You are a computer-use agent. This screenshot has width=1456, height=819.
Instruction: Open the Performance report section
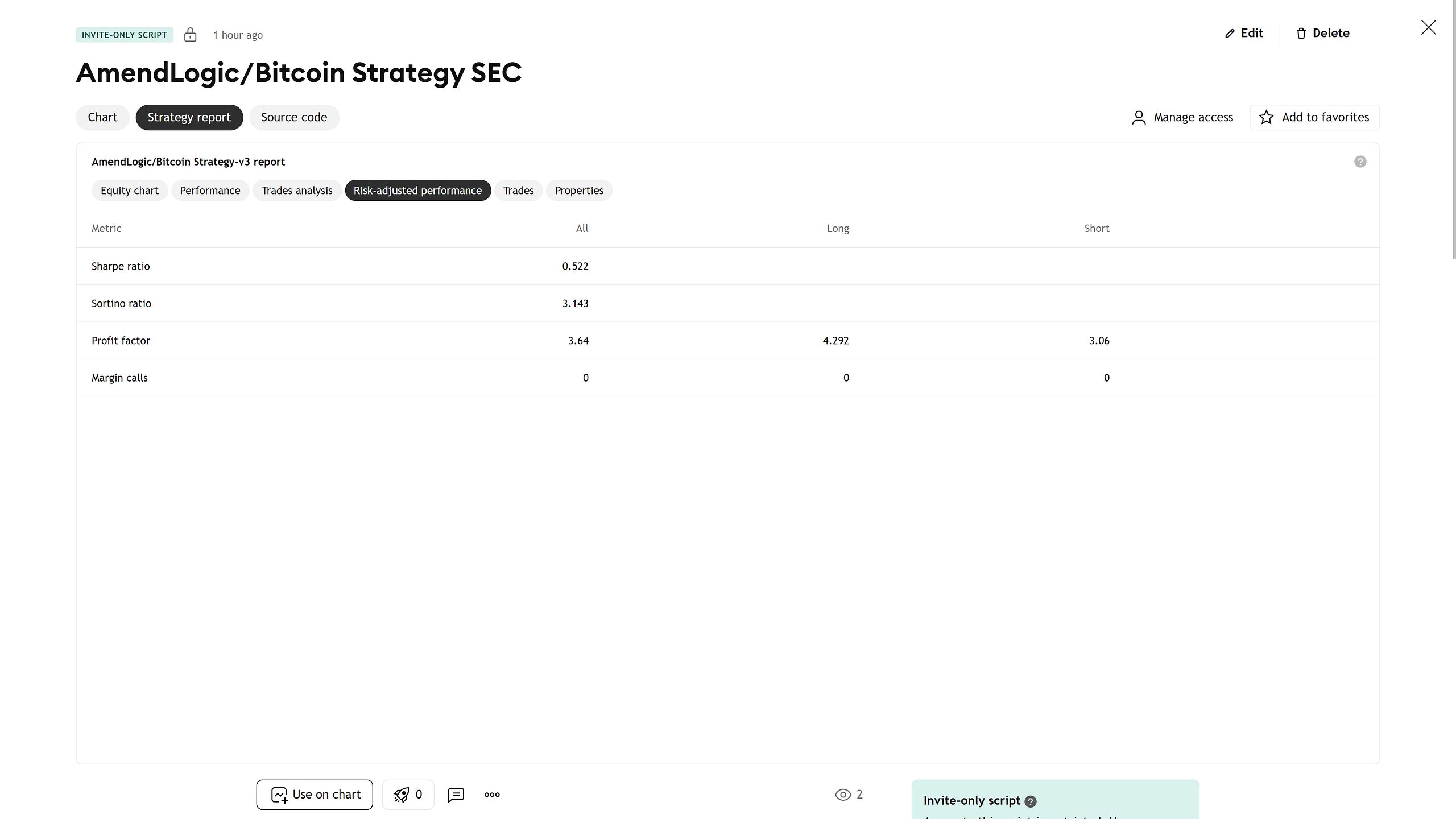pos(210,191)
